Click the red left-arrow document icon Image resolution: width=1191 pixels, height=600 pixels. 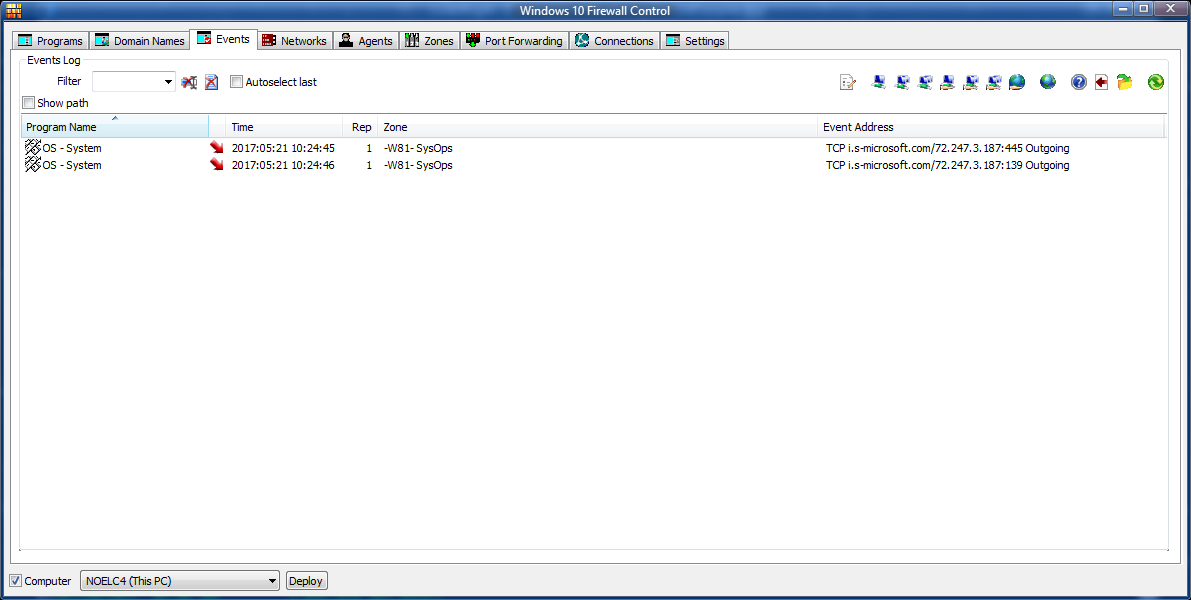coord(1101,82)
